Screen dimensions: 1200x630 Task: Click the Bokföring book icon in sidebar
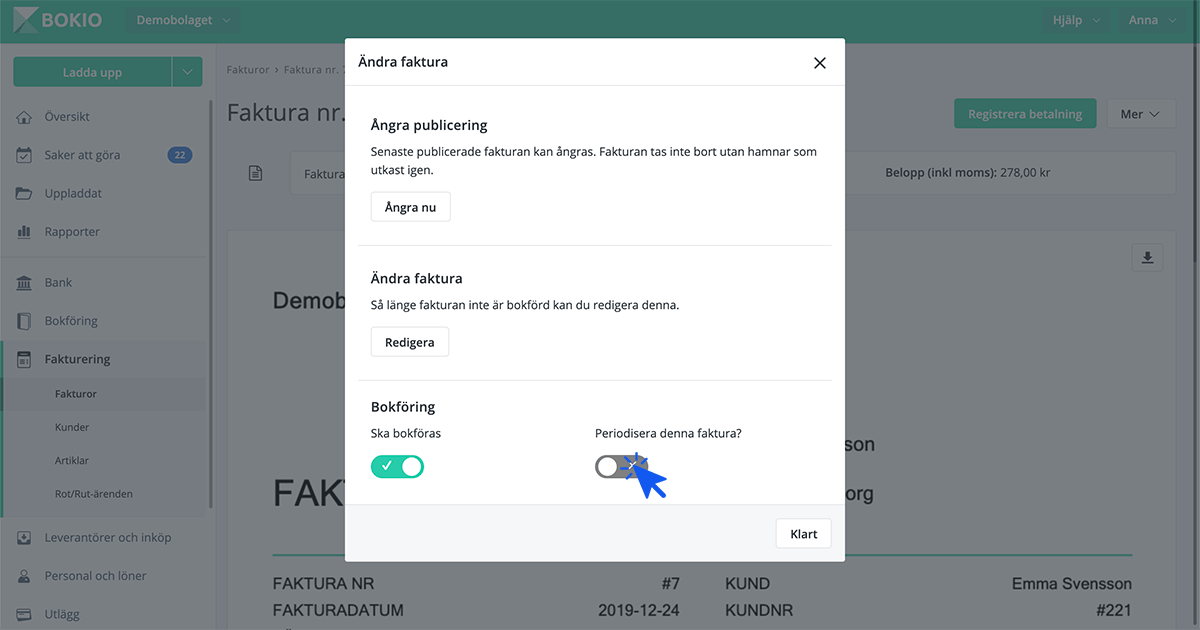25,321
